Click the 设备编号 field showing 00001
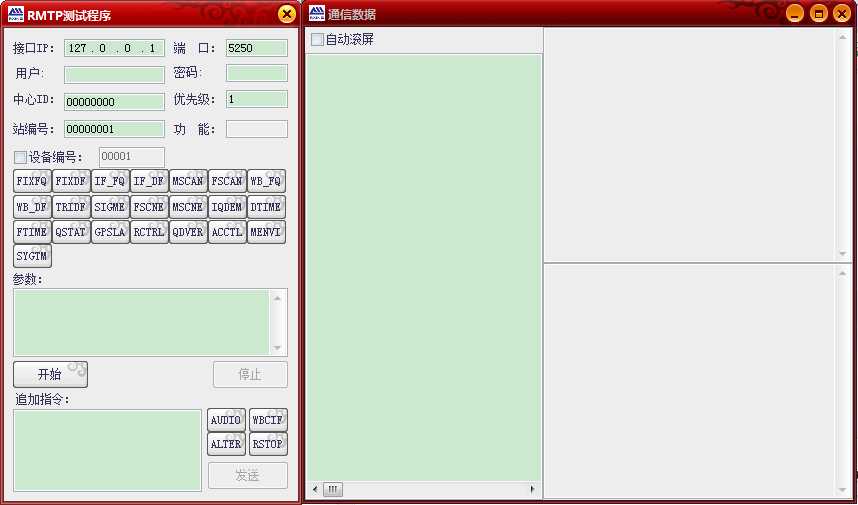Viewport: 858px width, 505px height. (x=132, y=157)
